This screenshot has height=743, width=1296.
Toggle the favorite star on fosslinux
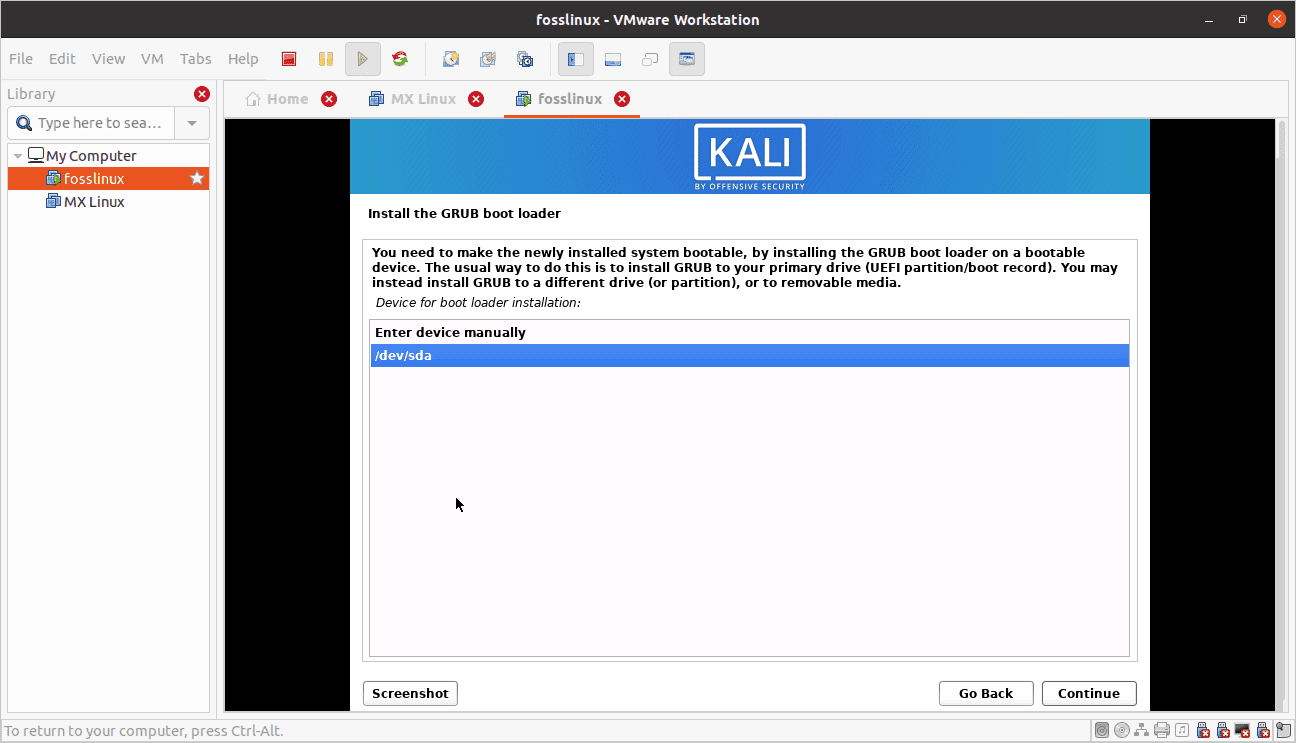coord(197,178)
